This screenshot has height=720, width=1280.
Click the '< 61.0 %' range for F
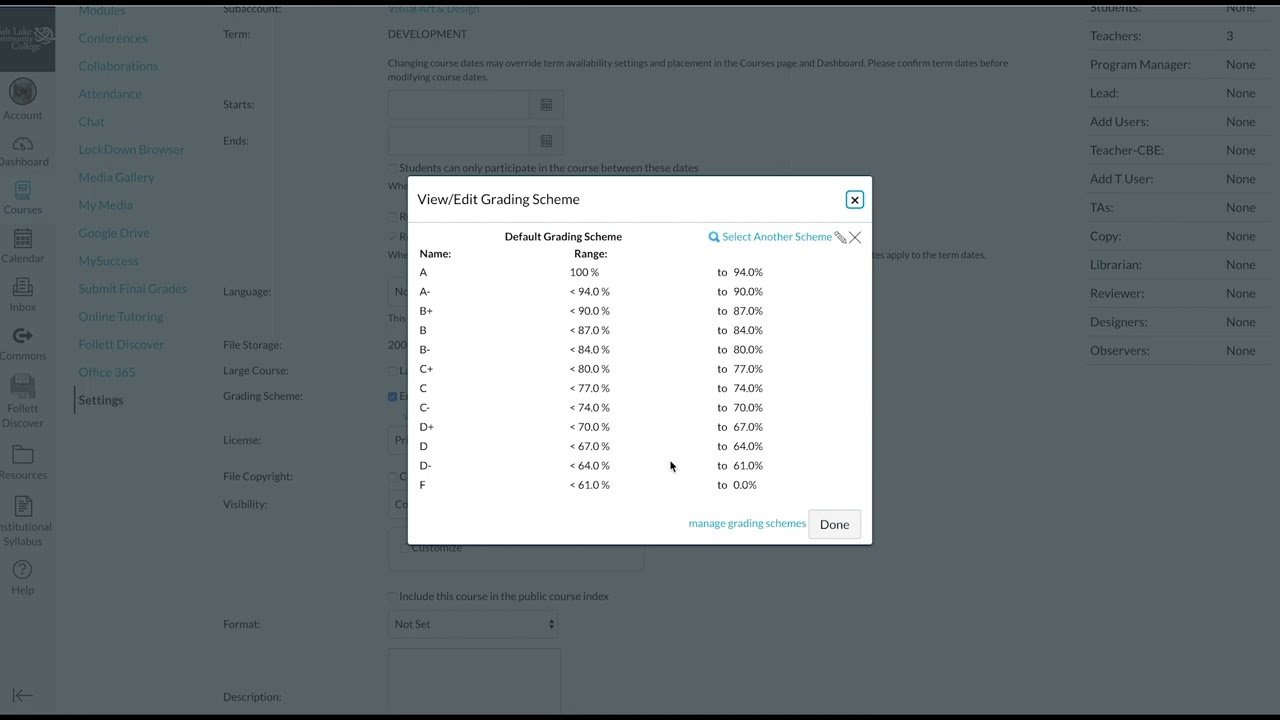pyautogui.click(x=589, y=485)
